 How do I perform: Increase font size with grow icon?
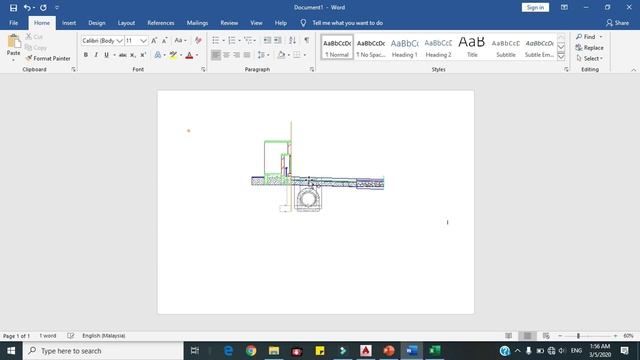point(154,40)
